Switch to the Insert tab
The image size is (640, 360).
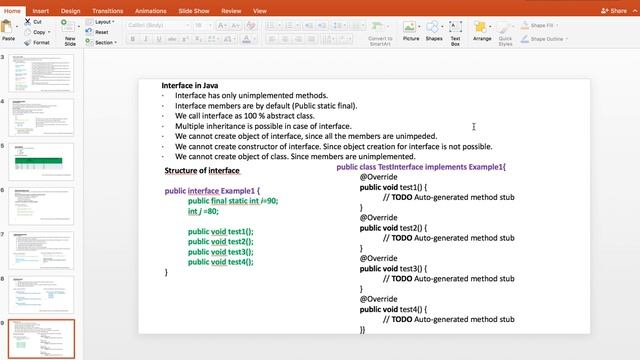click(40, 11)
